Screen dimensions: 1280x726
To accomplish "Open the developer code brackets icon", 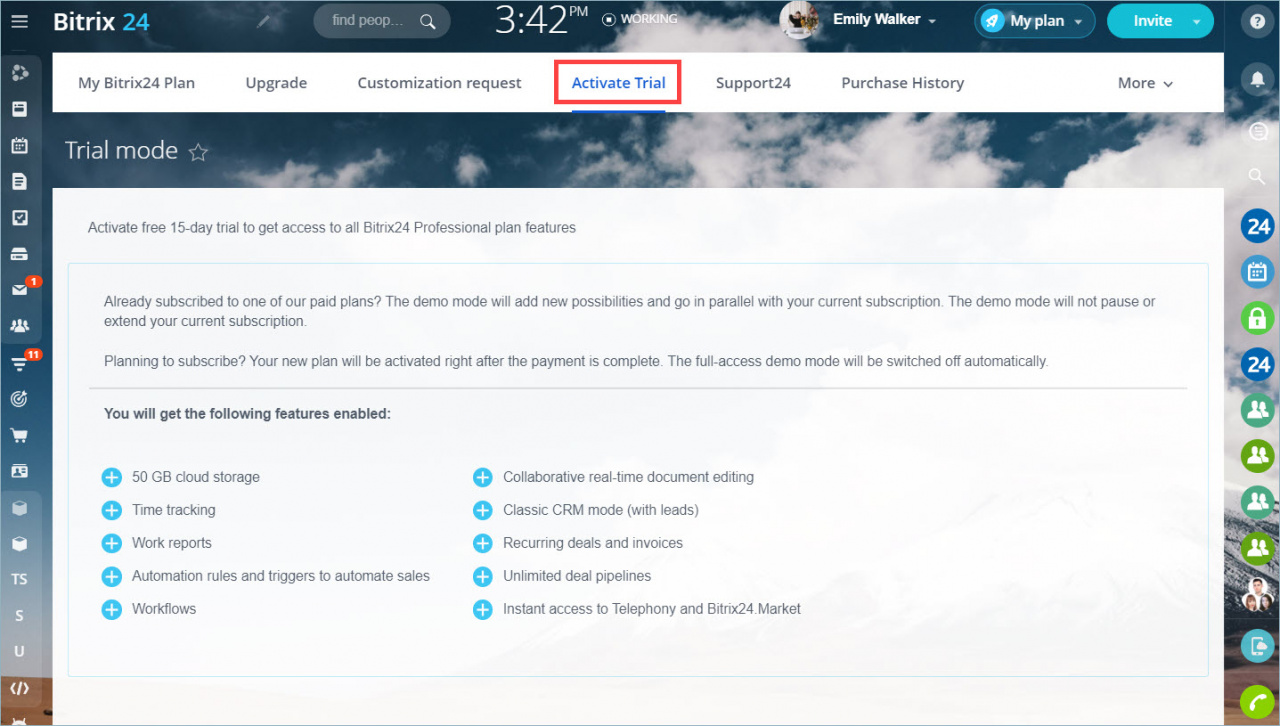I will click(19, 688).
